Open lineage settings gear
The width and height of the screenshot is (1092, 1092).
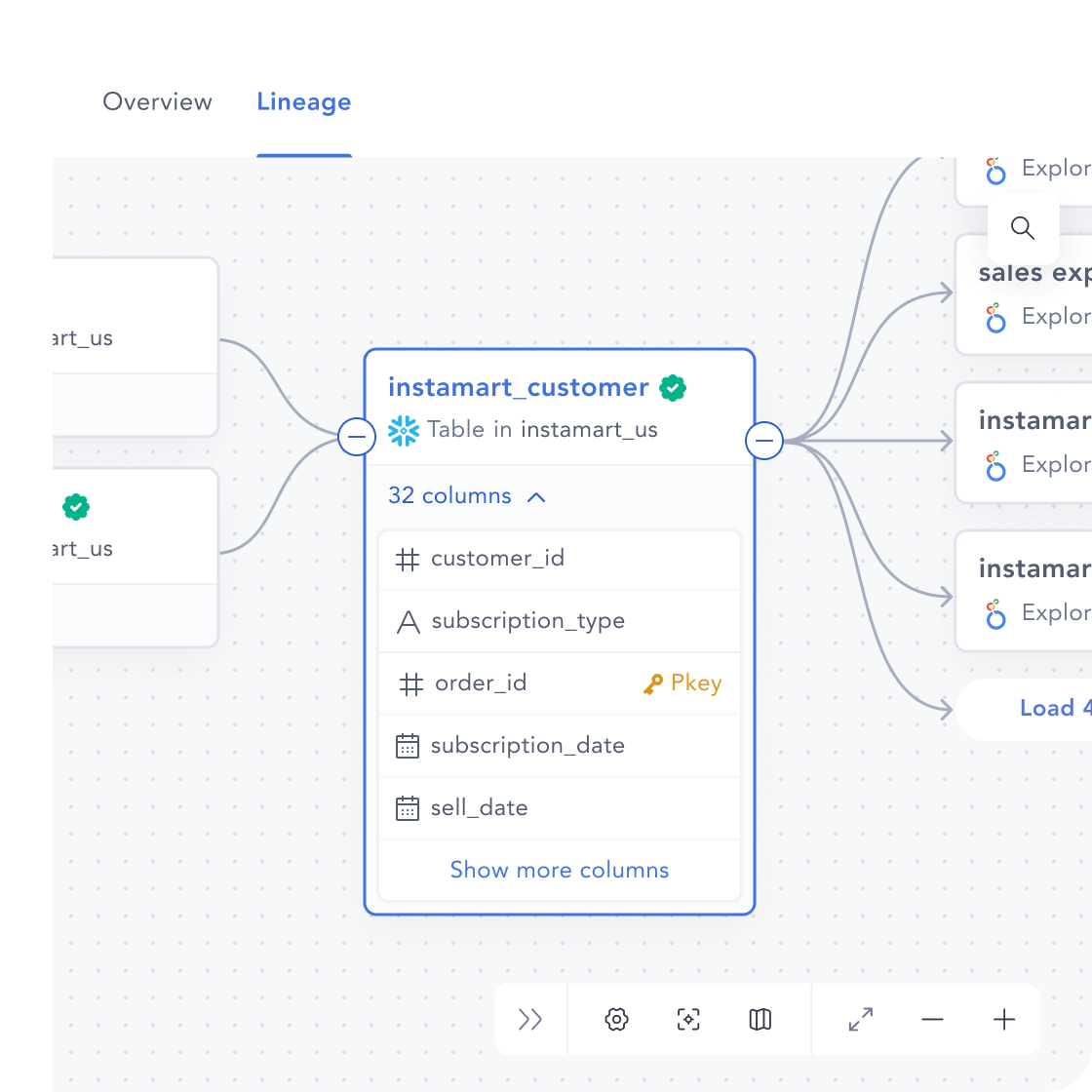[x=616, y=1020]
